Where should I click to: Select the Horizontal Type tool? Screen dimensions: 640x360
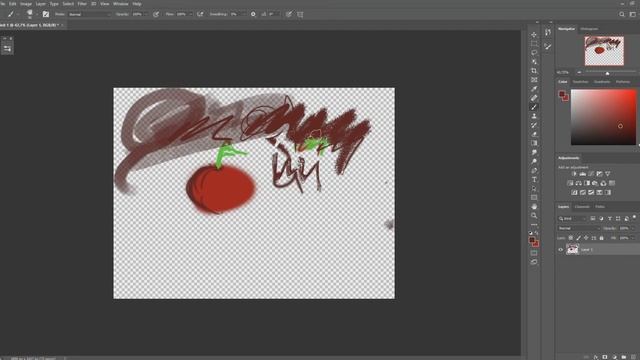[534, 179]
